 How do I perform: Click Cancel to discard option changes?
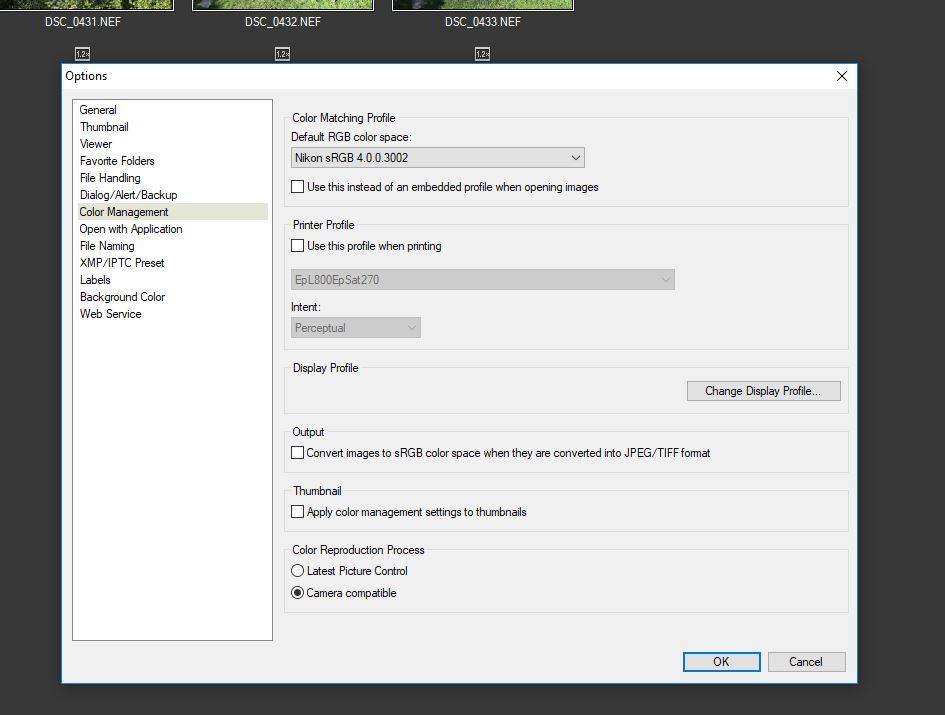pos(806,662)
